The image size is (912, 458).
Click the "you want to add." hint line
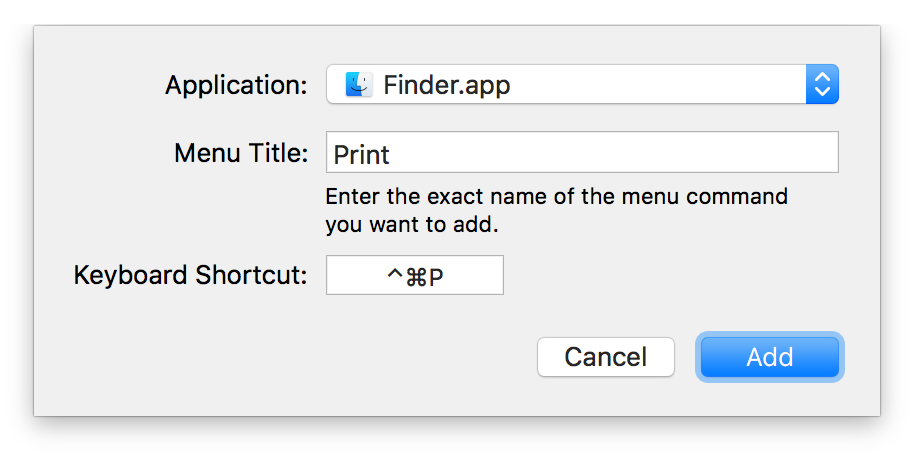point(412,225)
